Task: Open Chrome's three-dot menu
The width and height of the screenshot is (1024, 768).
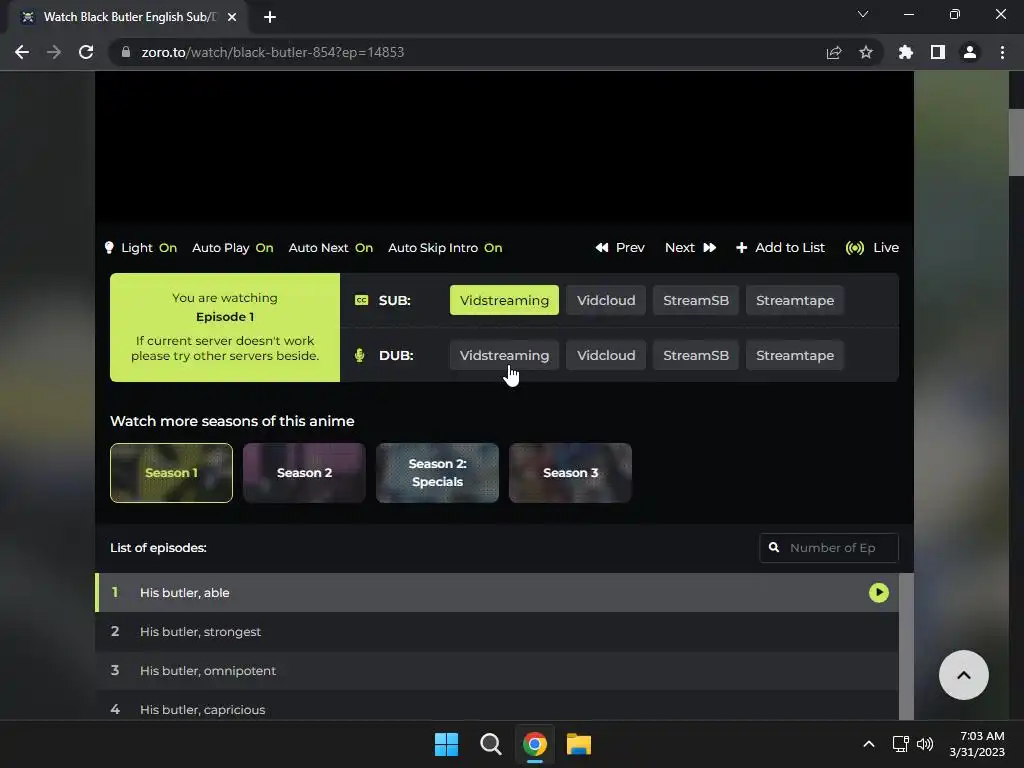Action: coord(1002,52)
